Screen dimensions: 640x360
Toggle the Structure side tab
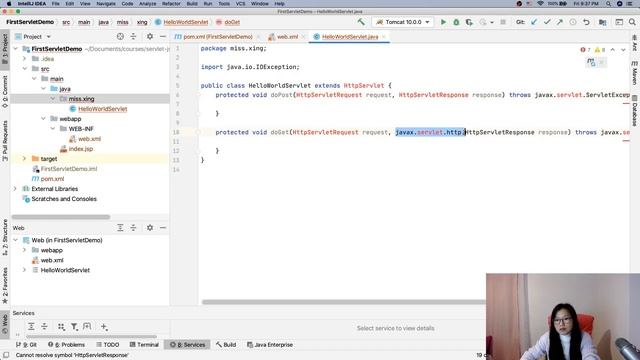(x=5, y=237)
